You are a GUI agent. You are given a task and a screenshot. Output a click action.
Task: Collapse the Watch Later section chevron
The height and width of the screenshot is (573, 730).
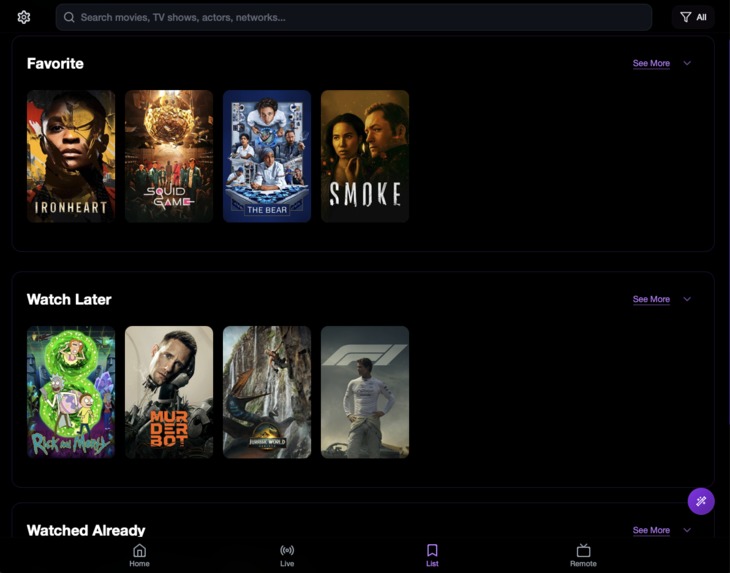click(687, 299)
